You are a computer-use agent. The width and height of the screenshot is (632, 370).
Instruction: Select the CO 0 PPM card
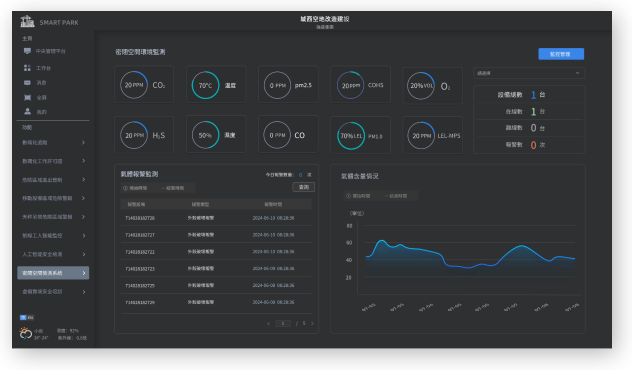288,135
